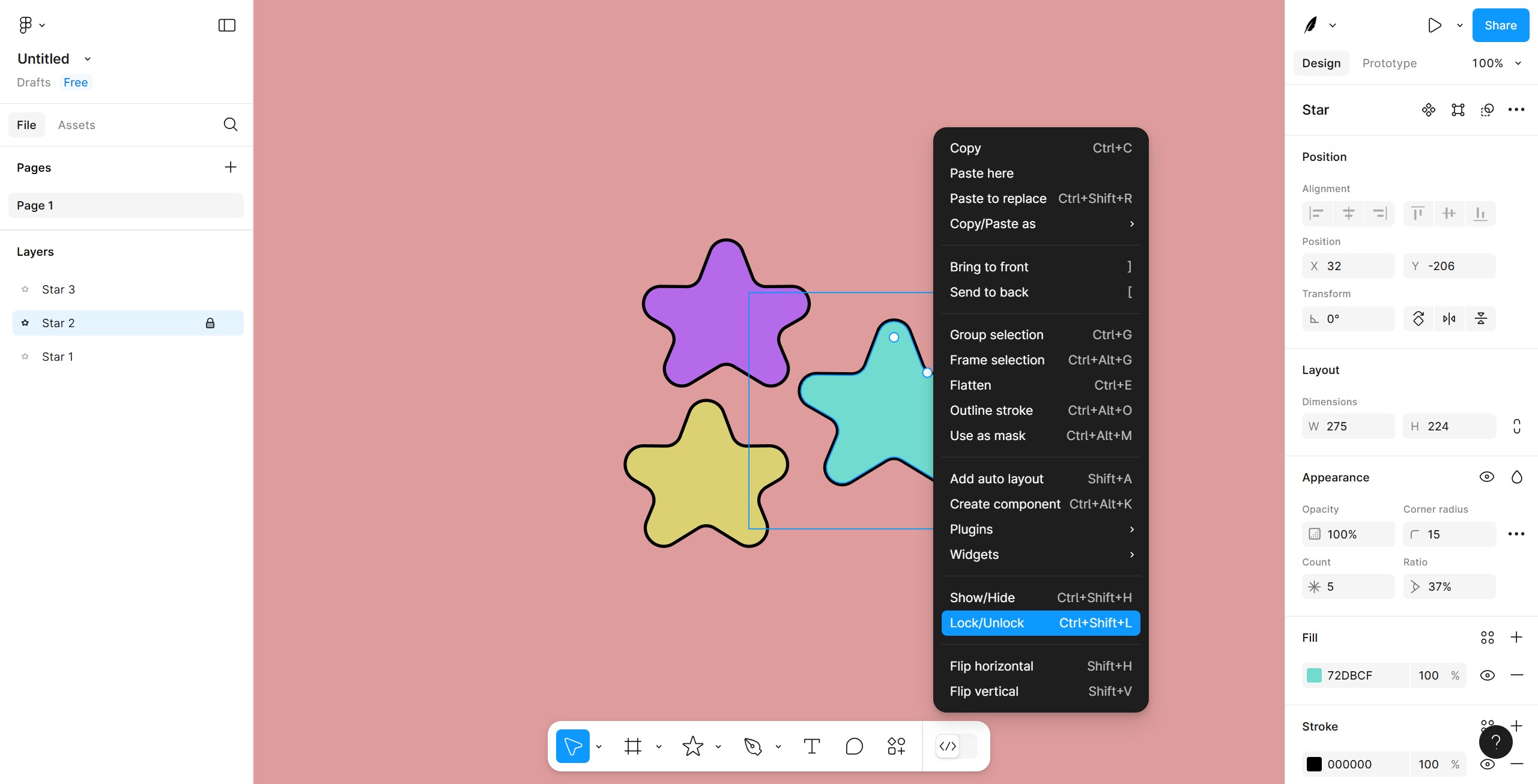Click the mask icon beside Star header

tap(1487, 110)
